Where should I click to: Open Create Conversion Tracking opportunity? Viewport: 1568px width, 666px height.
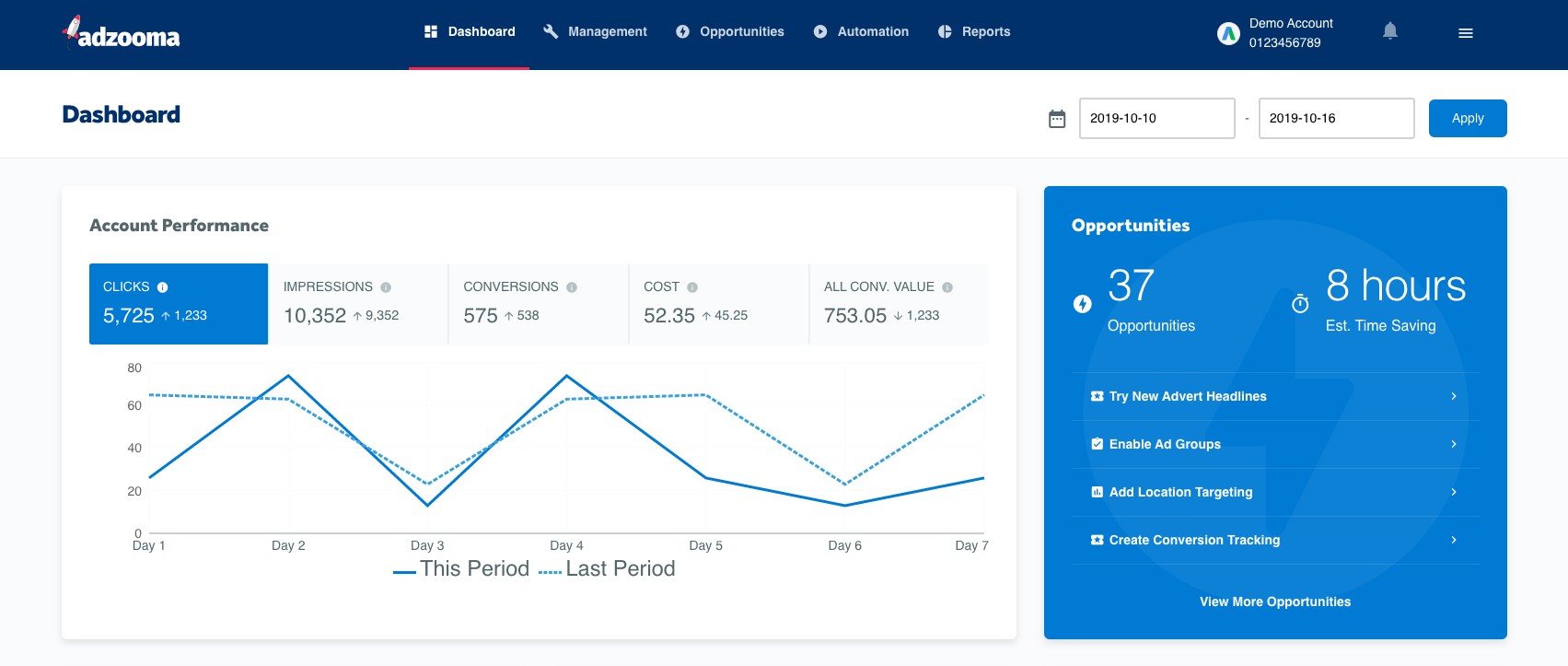click(1275, 540)
